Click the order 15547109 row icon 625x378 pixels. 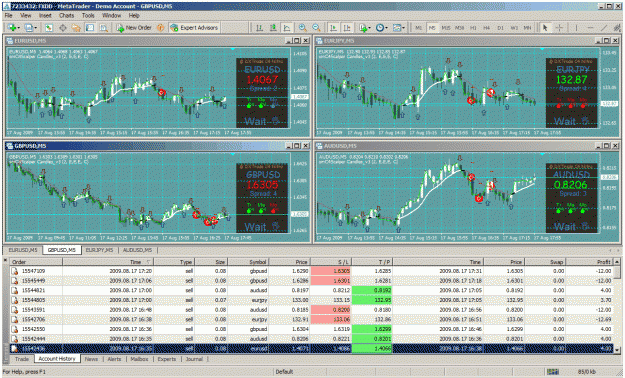pos(15,271)
